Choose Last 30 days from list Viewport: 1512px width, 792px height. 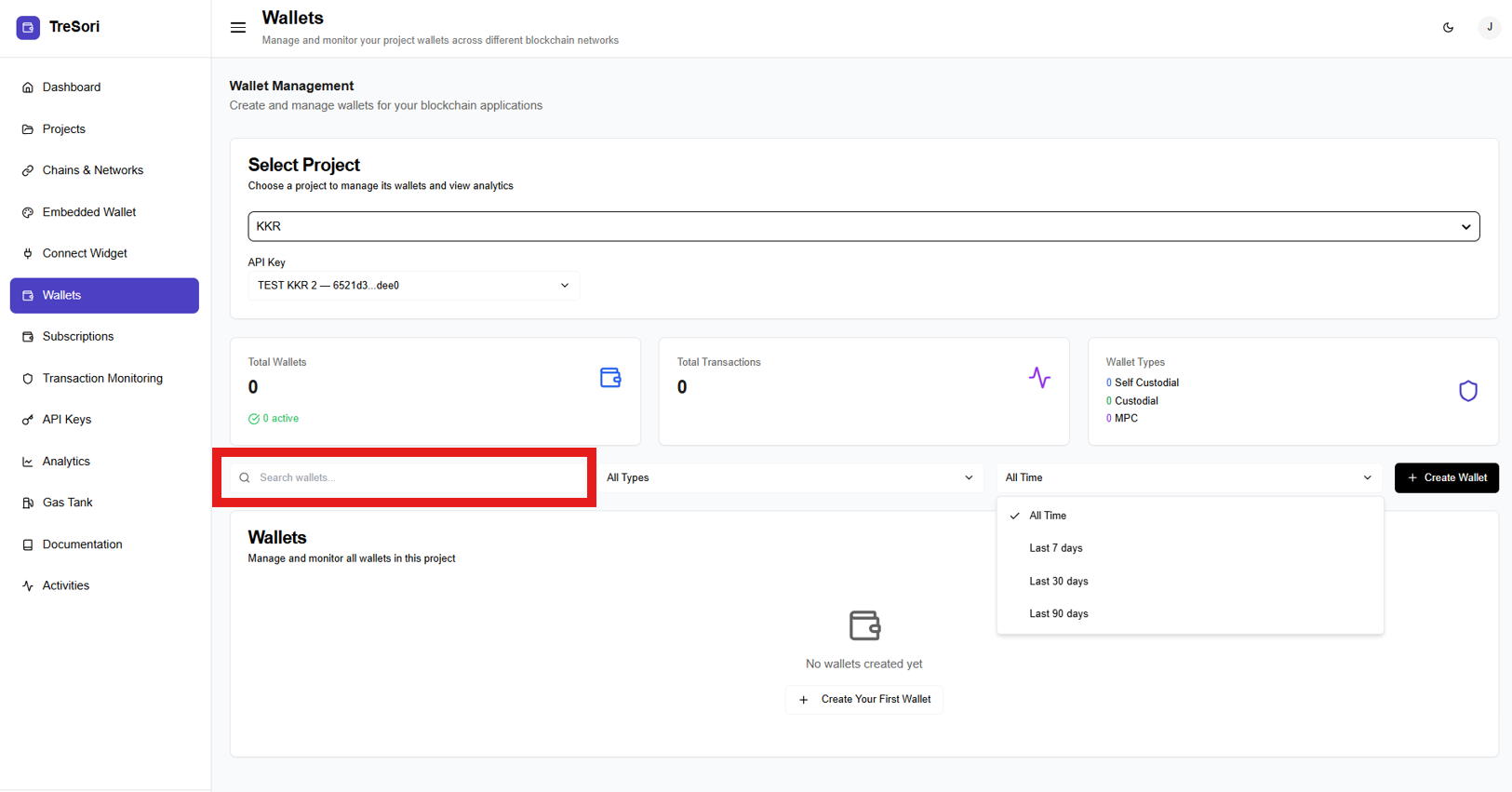[x=1058, y=582]
